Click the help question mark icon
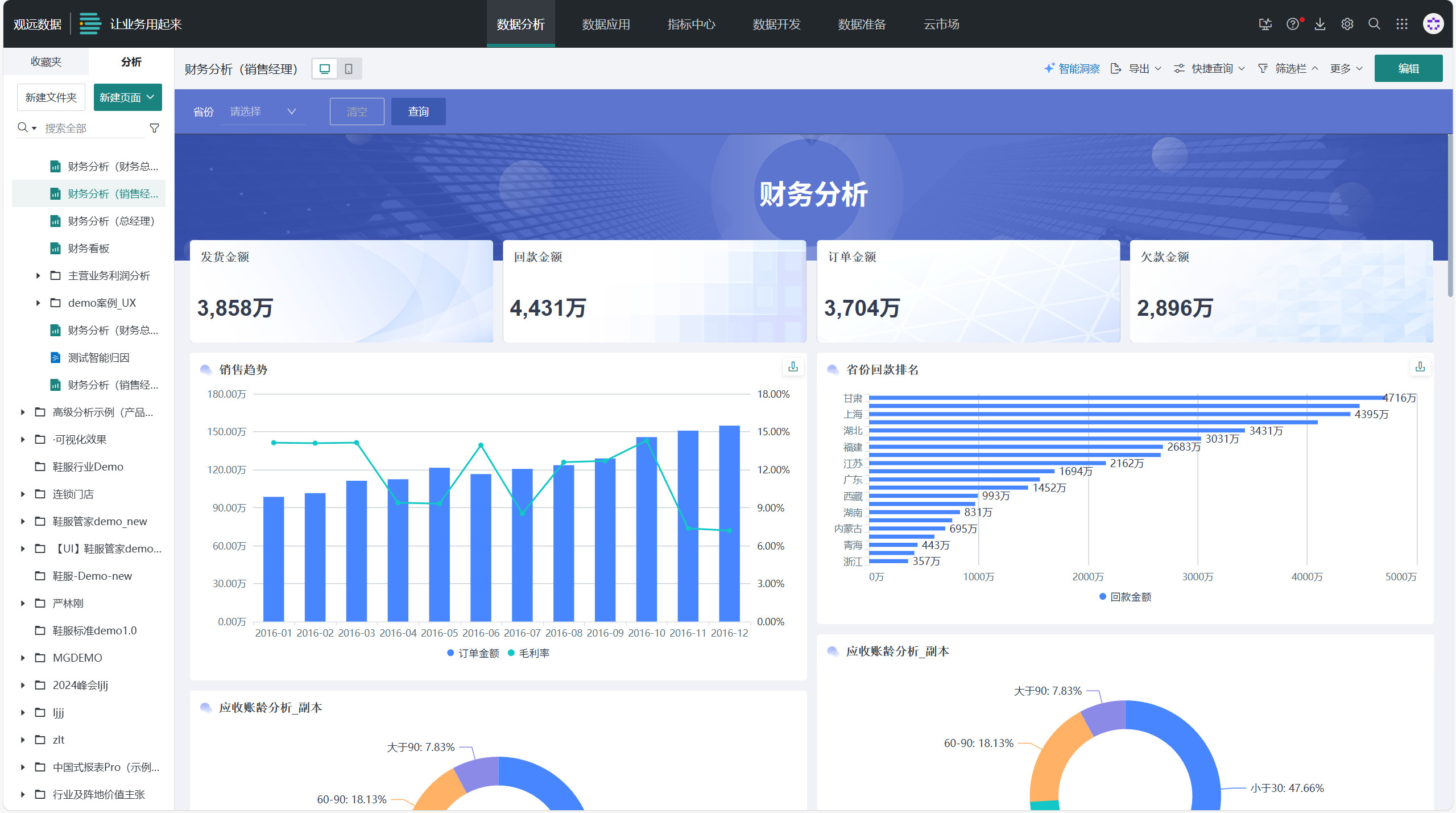 [1292, 24]
